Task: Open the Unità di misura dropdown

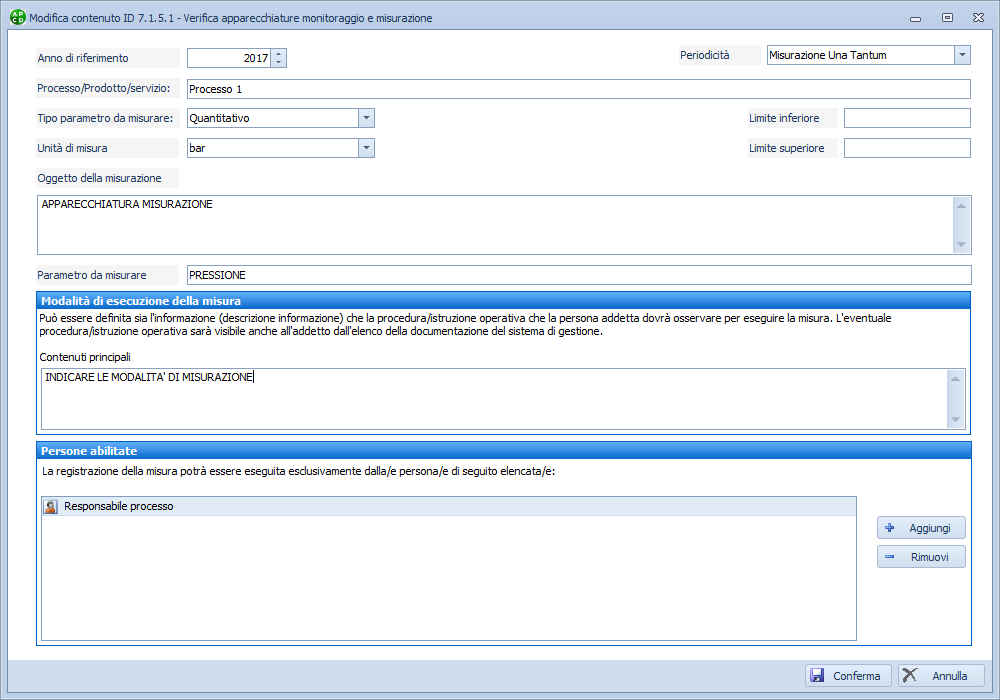Action: (366, 148)
